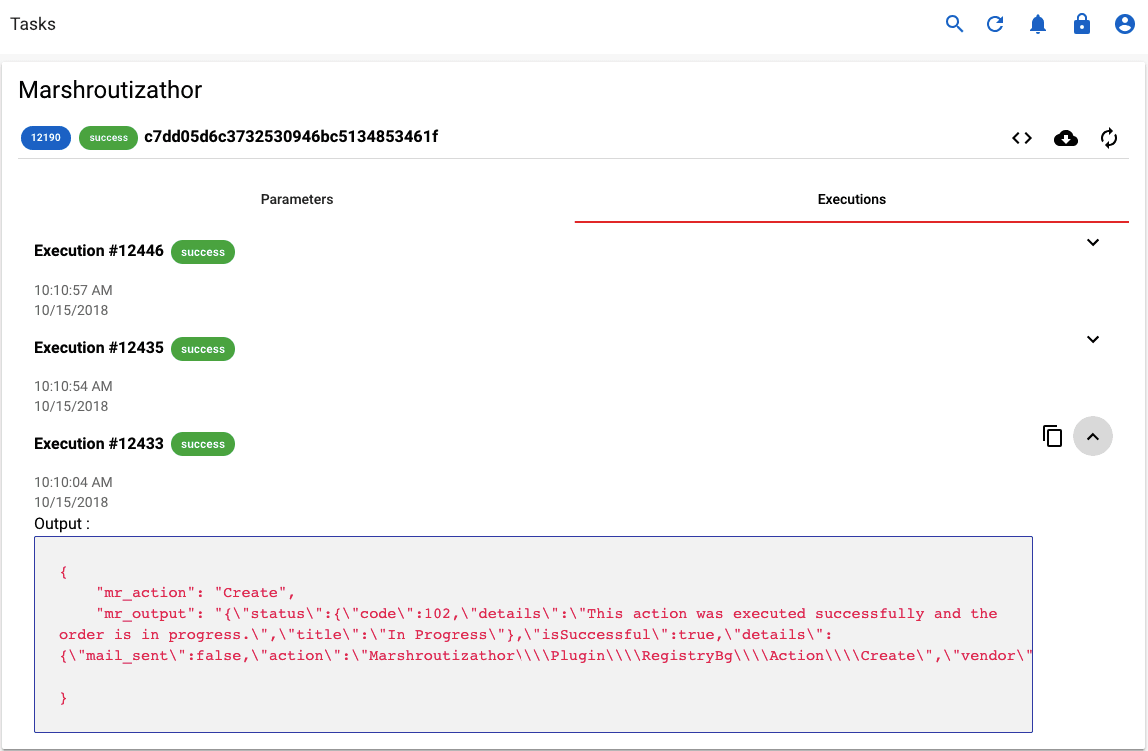Expand Execution #12435 details
This screenshot has height=751, width=1148.
coord(1093,339)
